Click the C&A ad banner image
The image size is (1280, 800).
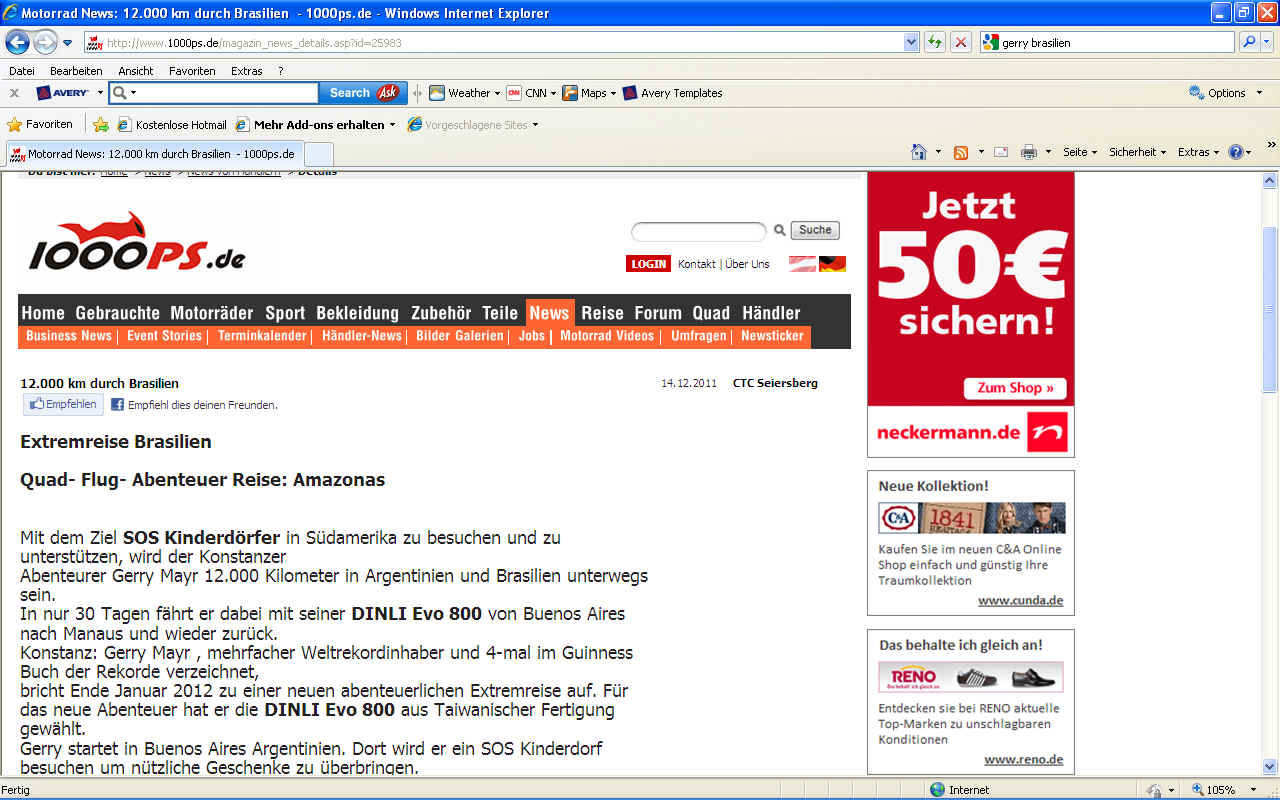(971, 518)
